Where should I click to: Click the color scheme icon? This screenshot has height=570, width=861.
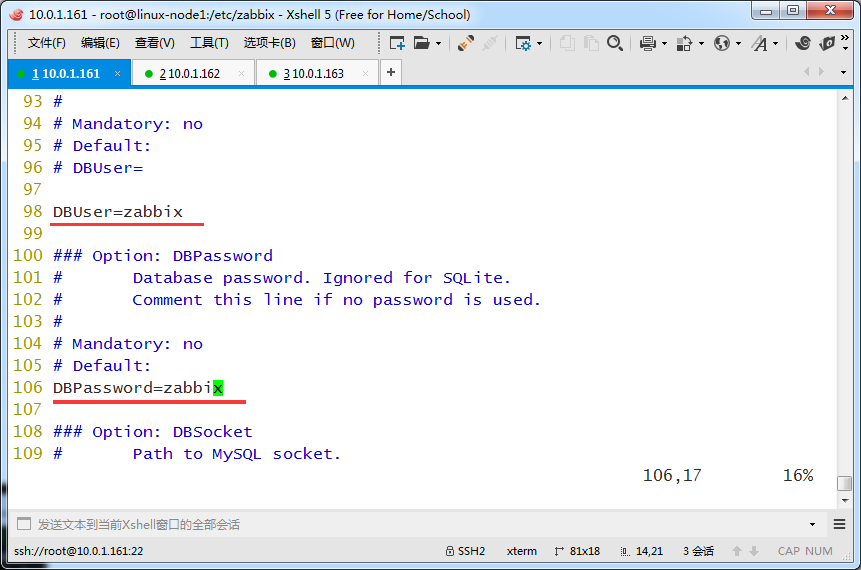tap(684, 43)
